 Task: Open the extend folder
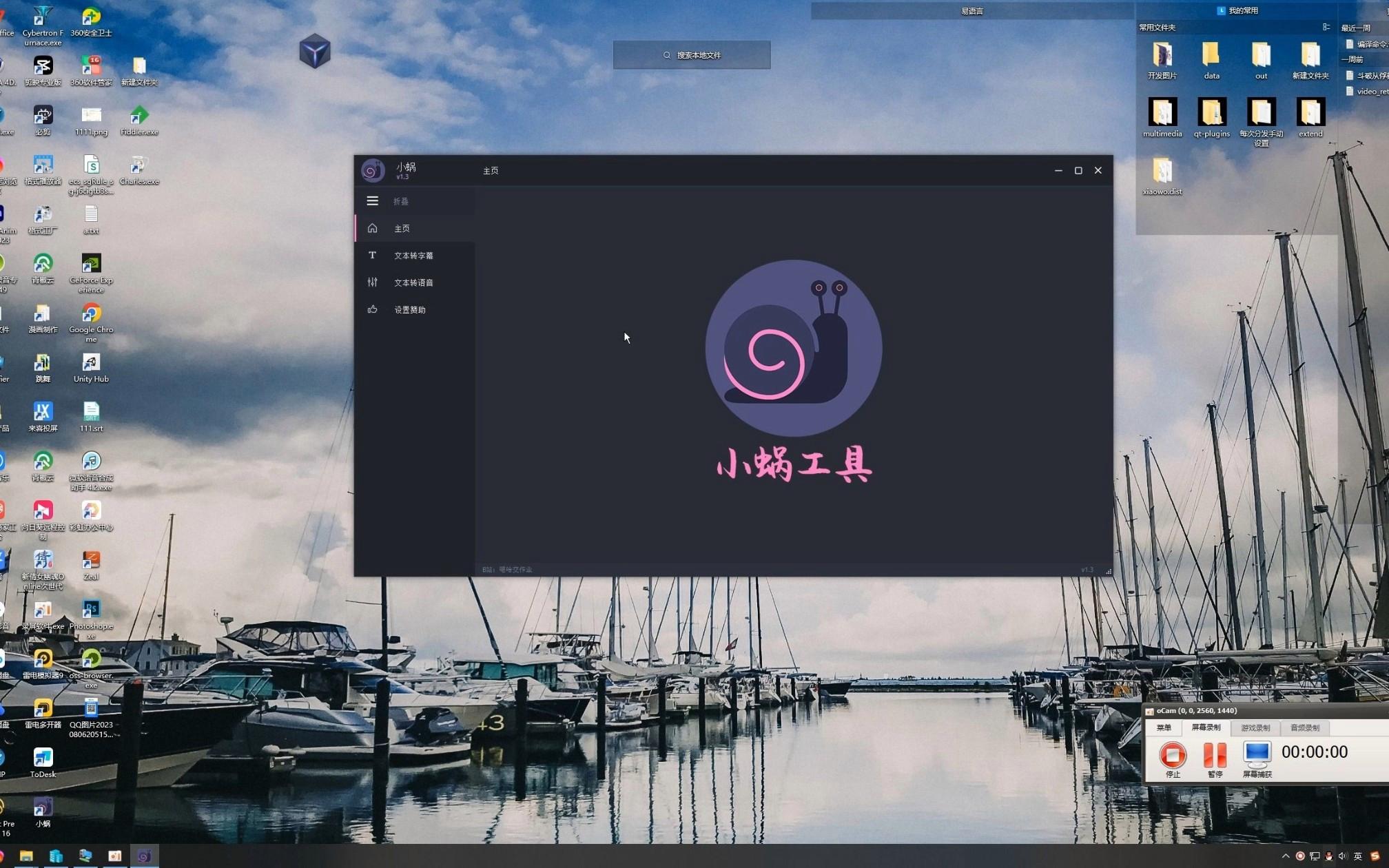click(x=1310, y=118)
